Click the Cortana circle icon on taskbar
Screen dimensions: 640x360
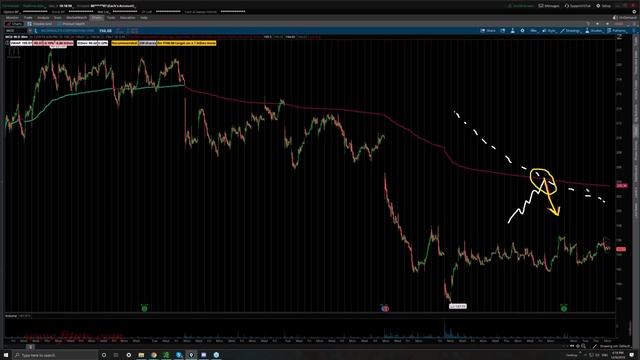104,355
